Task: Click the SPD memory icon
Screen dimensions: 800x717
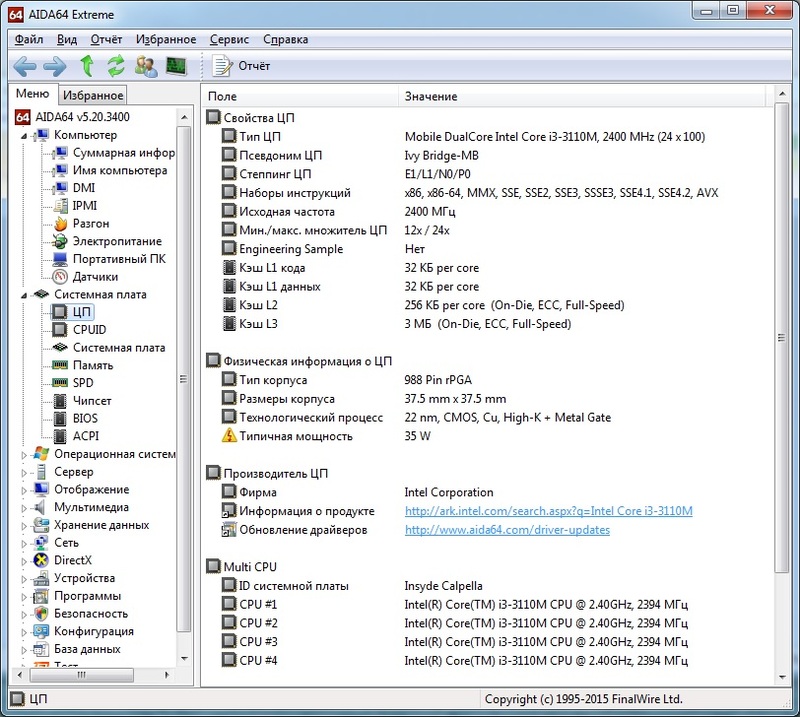Action: click(60, 383)
